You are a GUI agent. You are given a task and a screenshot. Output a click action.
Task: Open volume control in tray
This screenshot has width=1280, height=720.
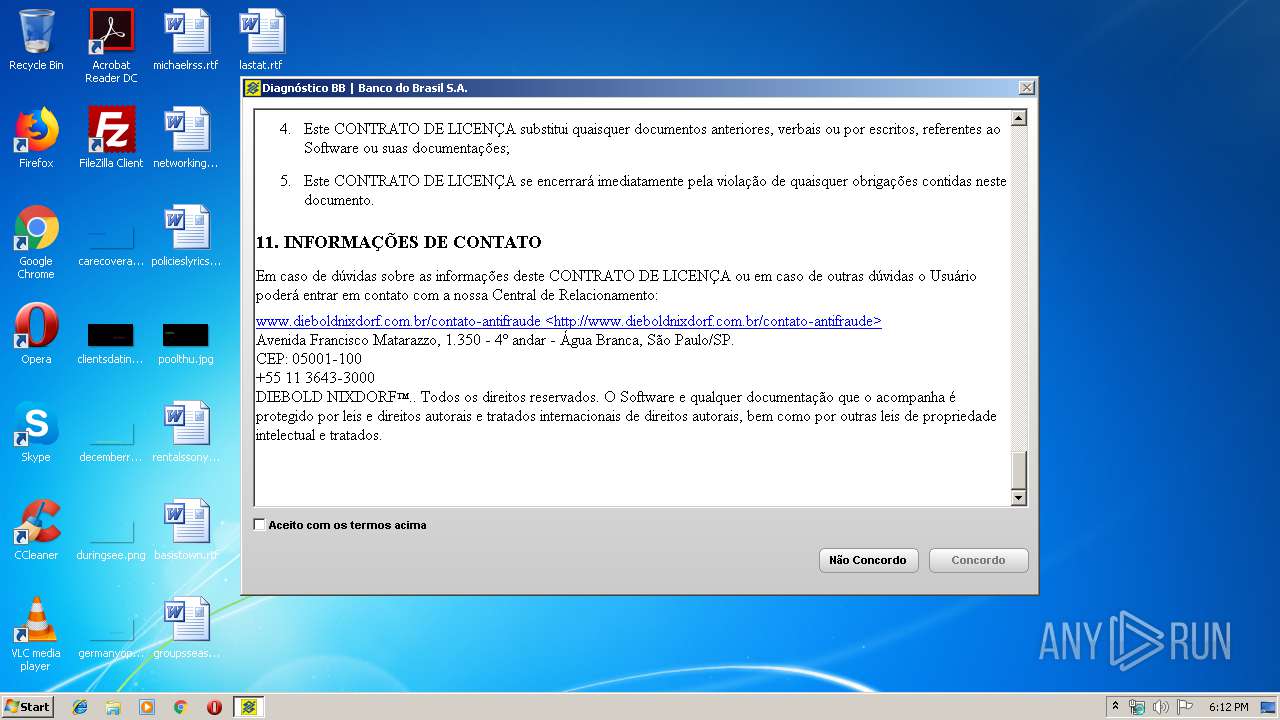coord(1161,707)
